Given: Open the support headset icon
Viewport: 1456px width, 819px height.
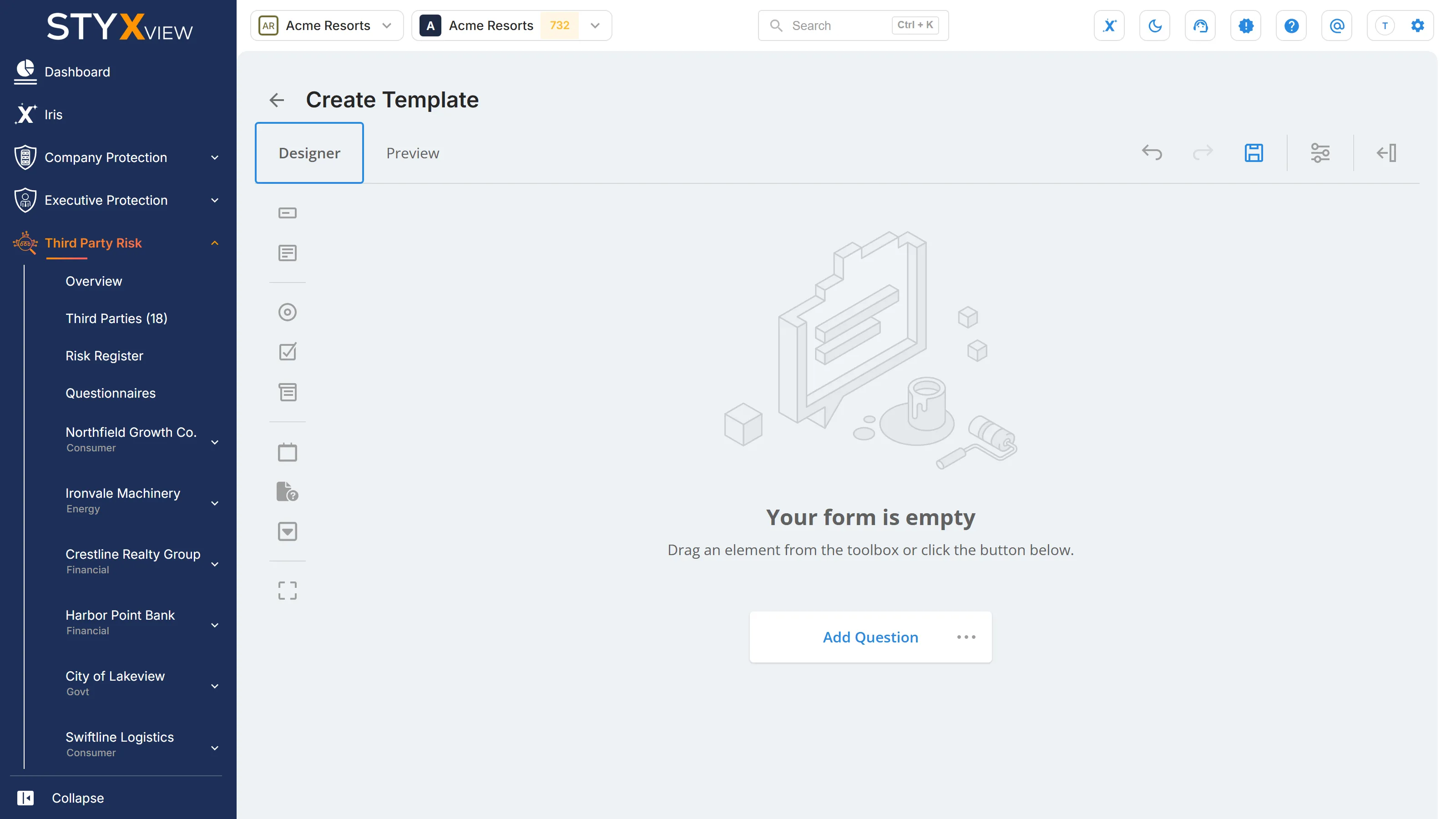Looking at the screenshot, I should pyautogui.click(x=1200, y=25).
